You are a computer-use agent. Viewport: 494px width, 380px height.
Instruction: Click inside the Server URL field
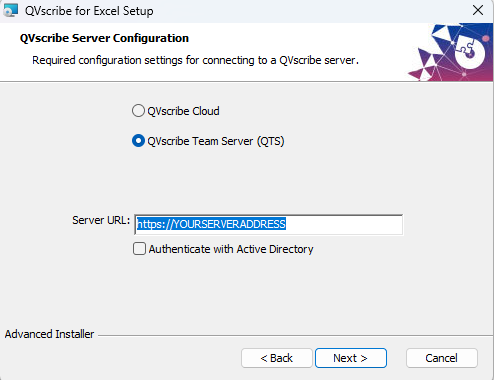[269, 224]
